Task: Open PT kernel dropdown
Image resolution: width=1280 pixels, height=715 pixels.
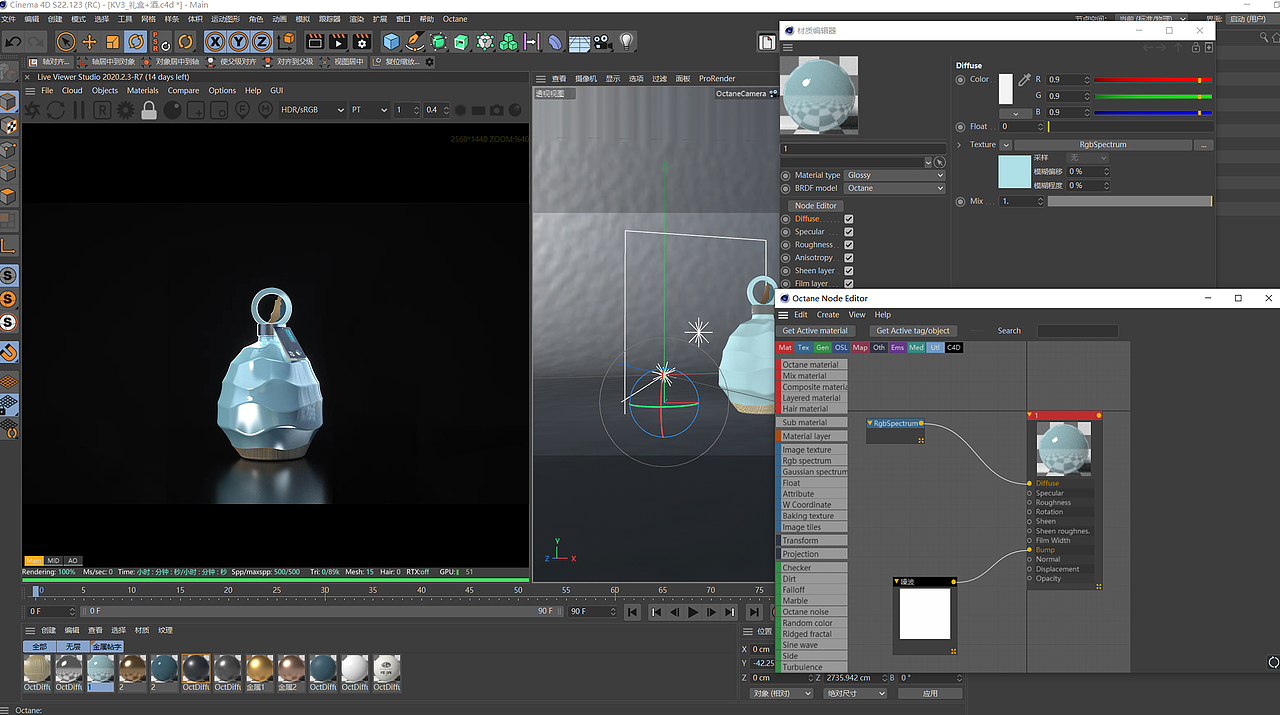Action: pyautogui.click(x=369, y=110)
